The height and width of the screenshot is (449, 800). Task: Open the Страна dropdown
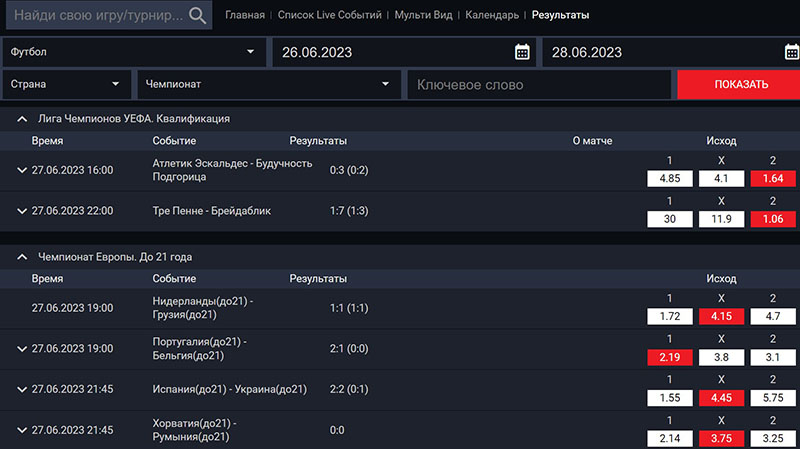67,84
